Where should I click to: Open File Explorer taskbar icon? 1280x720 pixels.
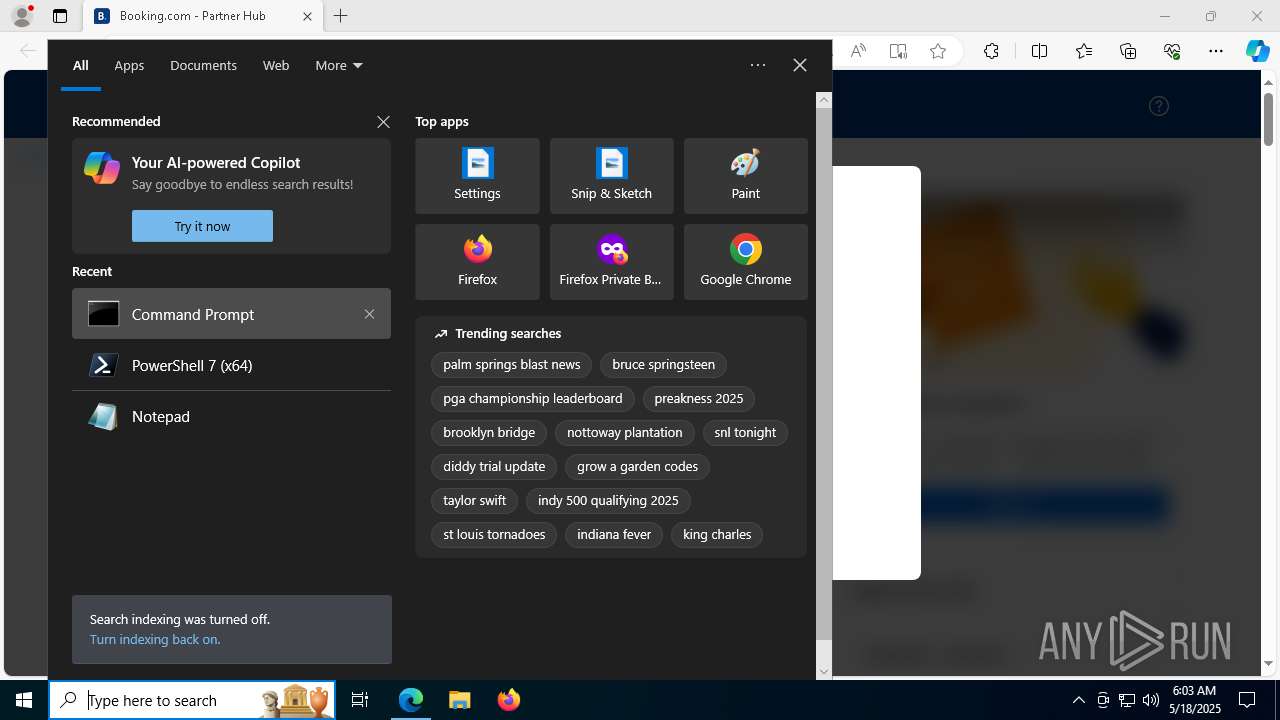[x=459, y=700]
